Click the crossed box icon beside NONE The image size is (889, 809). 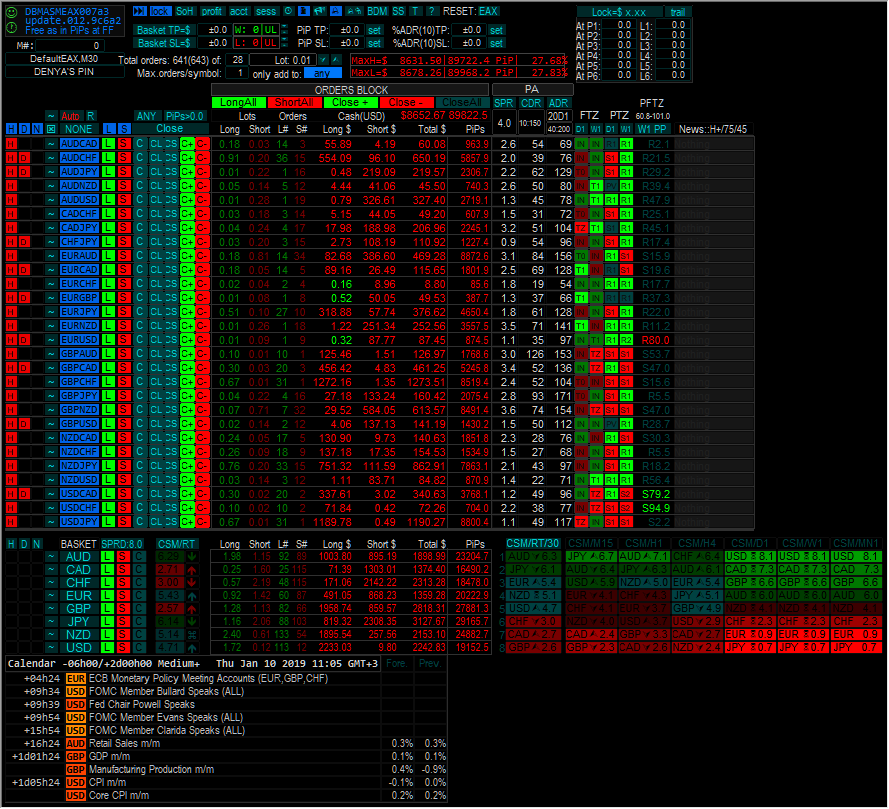50,129
